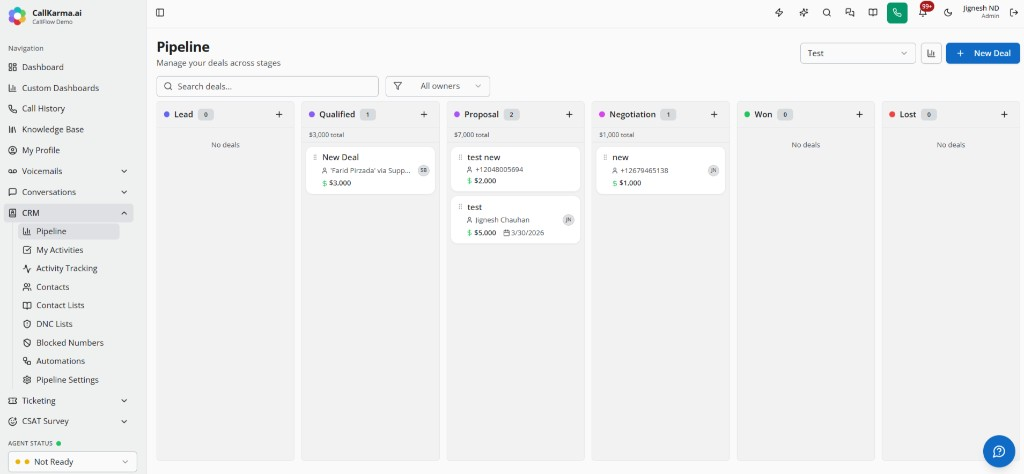Click the +12679465138 phone number
The height and width of the screenshot is (474, 1024).
(644, 170)
